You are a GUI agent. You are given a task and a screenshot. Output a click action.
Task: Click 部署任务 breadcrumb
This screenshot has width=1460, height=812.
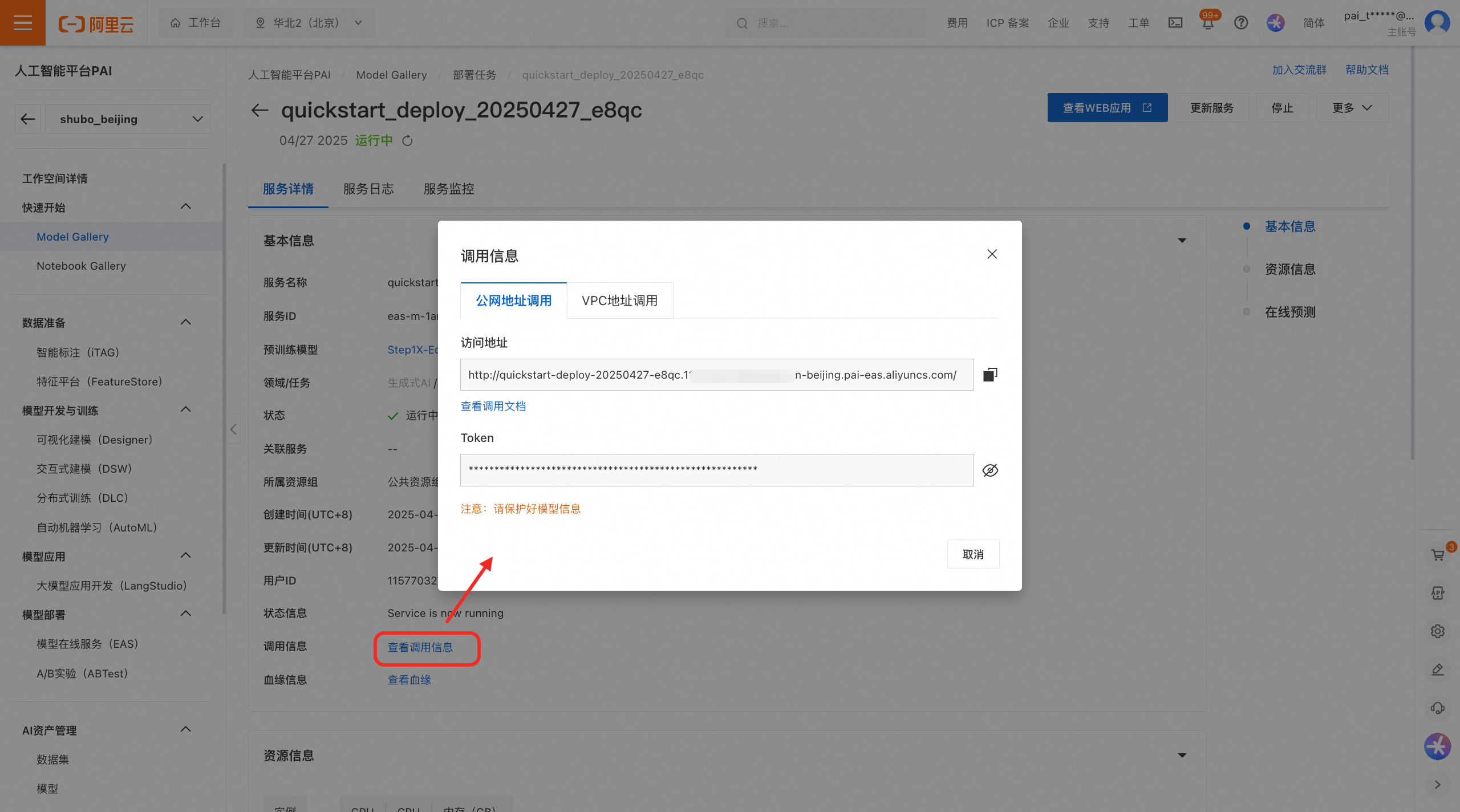474,75
